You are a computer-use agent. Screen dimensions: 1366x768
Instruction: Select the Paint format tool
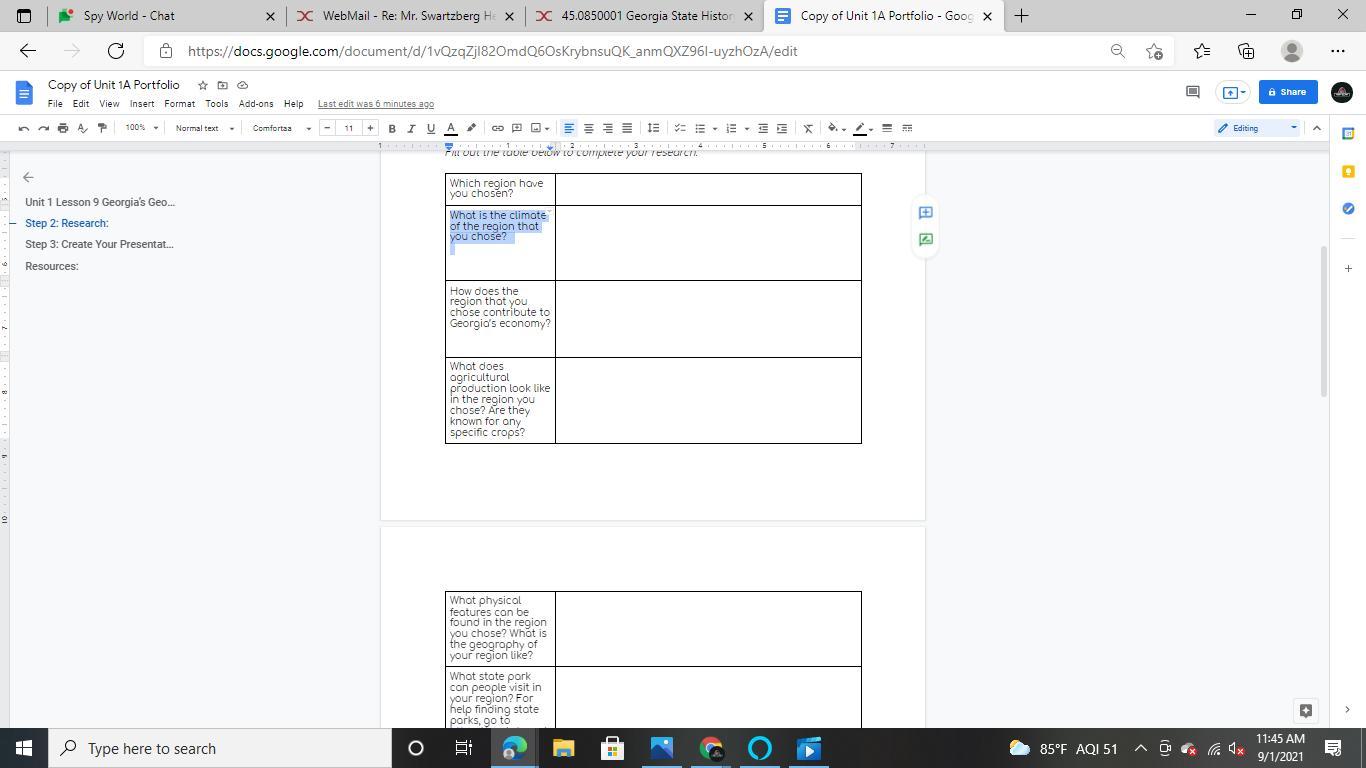click(102, 128)
